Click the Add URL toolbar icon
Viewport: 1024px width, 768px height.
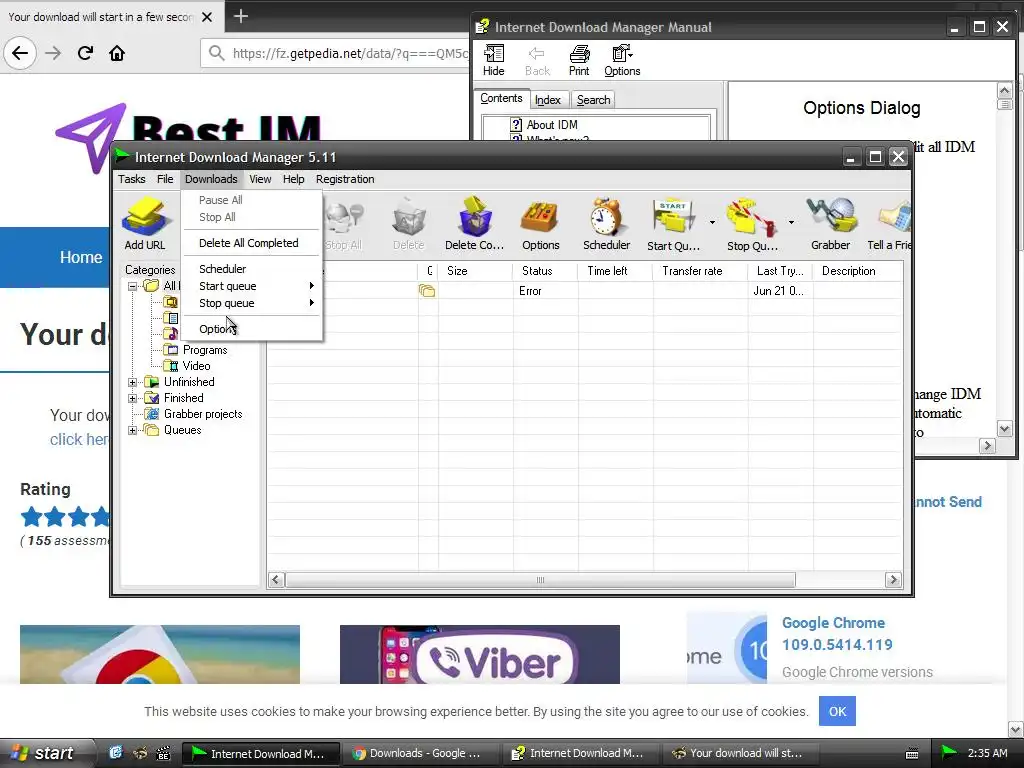click(145, 224)
